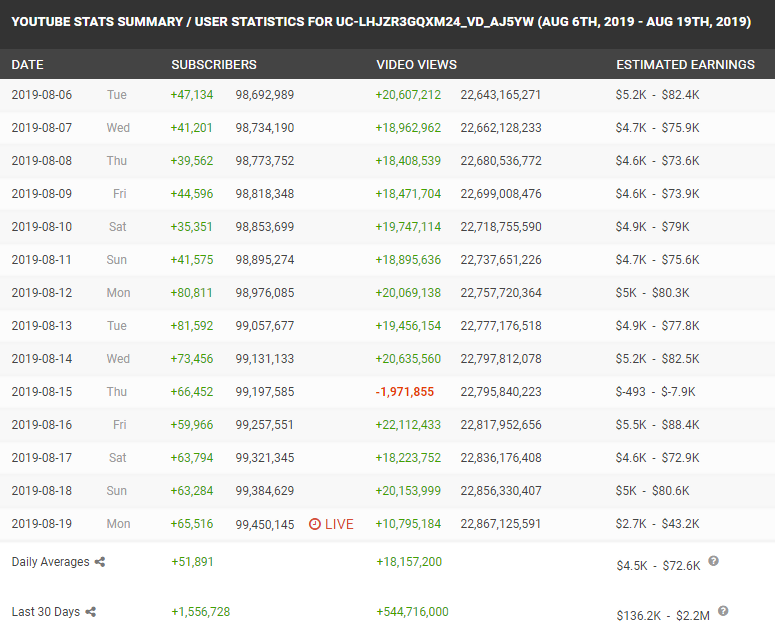Screen dimensions: 775x638
Task: Click subscriber total 99,057,677
Action: [265, 326]
